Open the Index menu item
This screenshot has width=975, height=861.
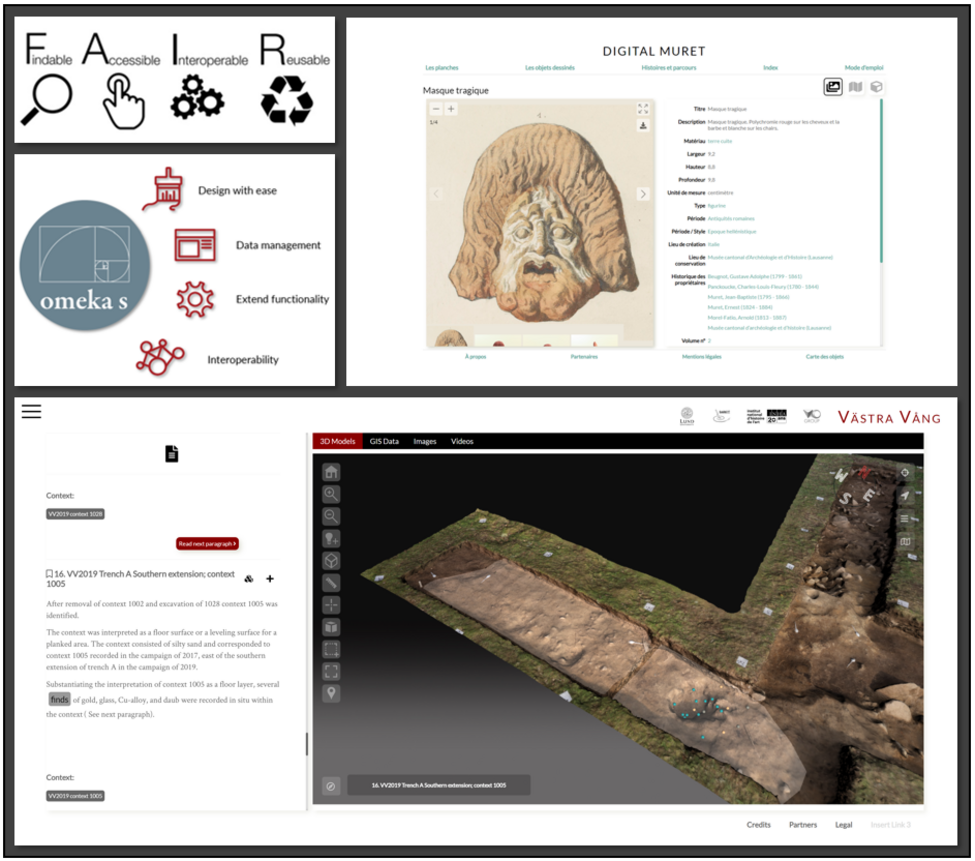(x=770, y=68)
